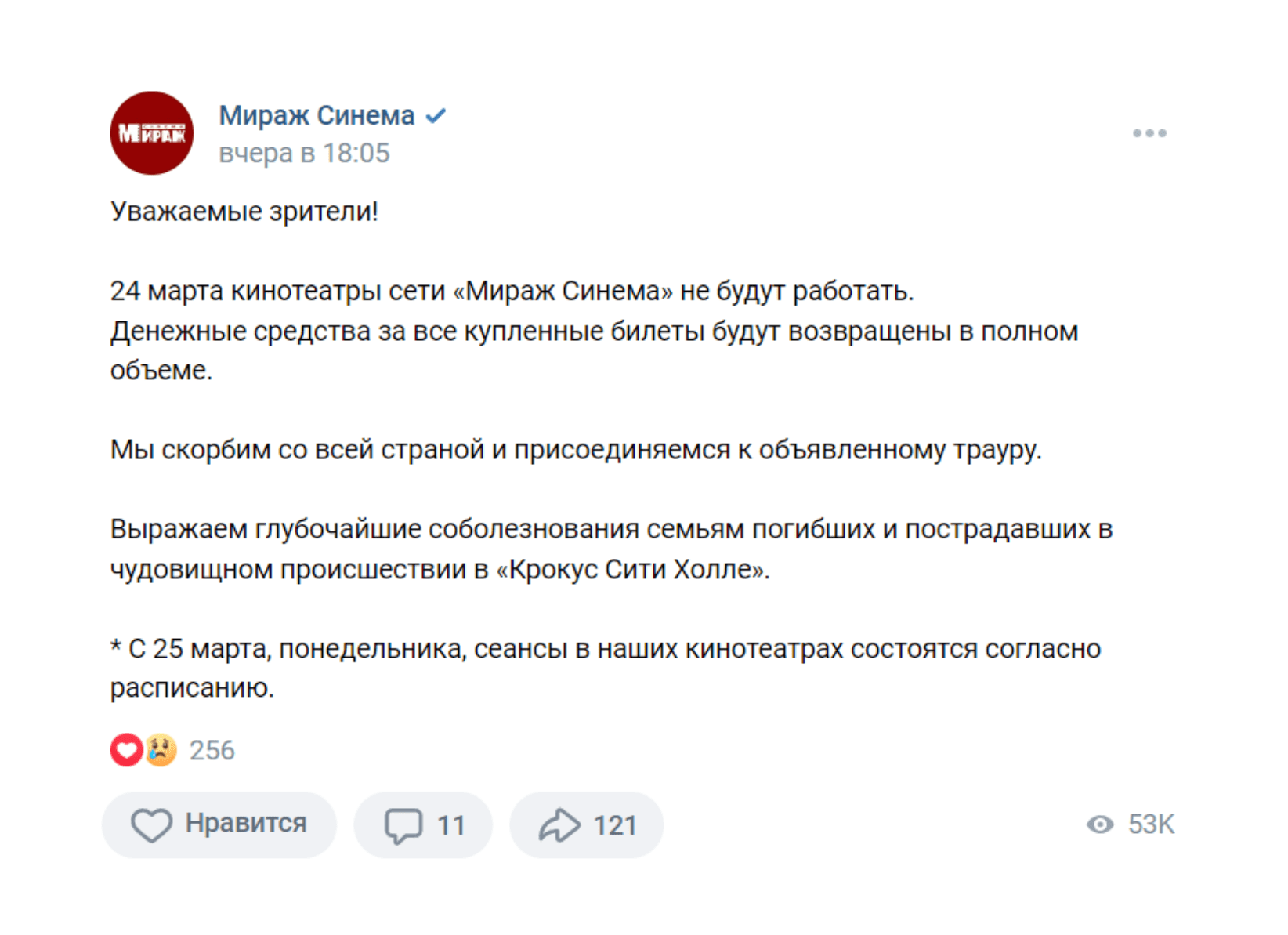The width and height of the screenshot is (1288, 935).
Task: Open the Мираж Синема round avatar logo
Action: pos(151,133)
